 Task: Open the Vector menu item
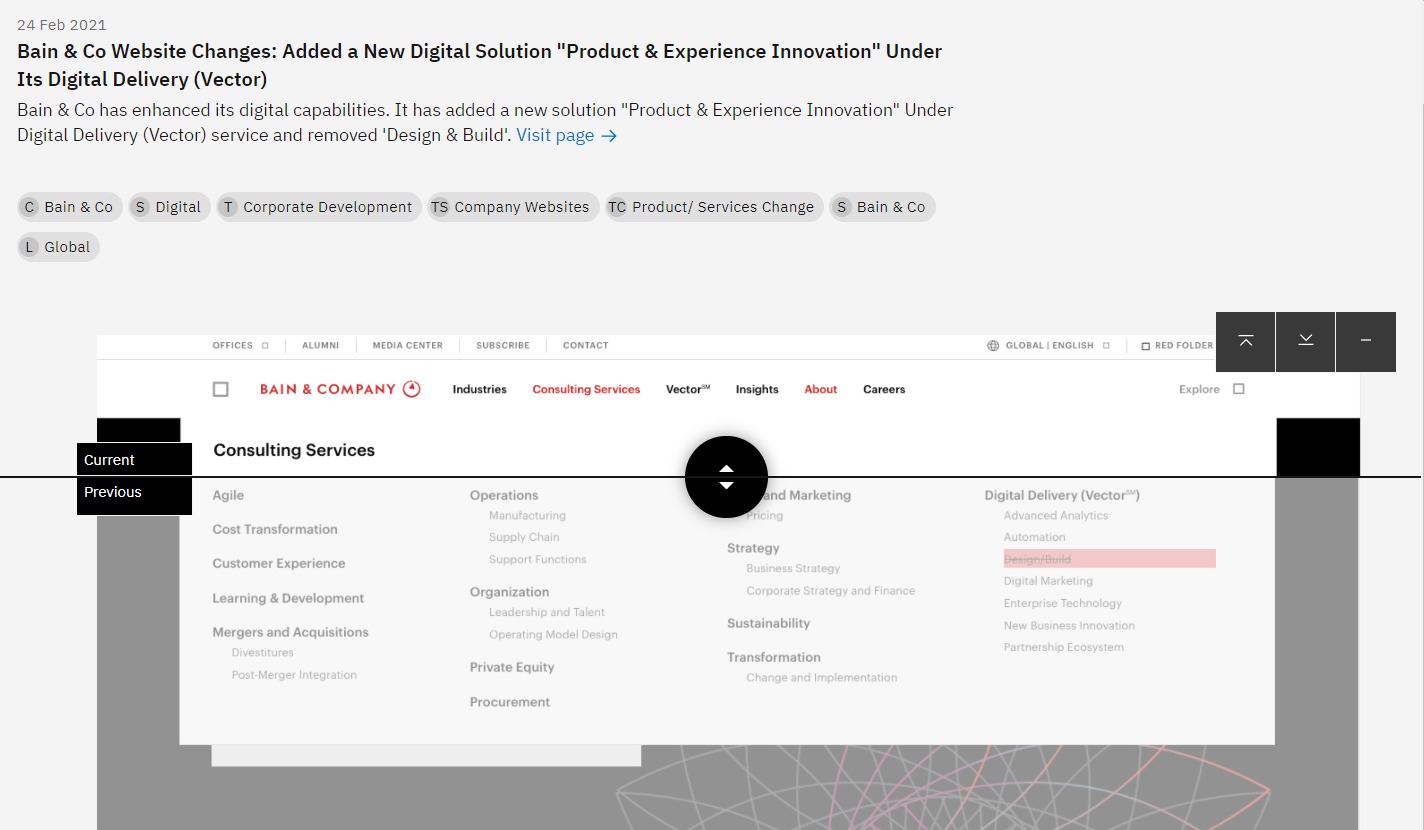coord(688,389)
